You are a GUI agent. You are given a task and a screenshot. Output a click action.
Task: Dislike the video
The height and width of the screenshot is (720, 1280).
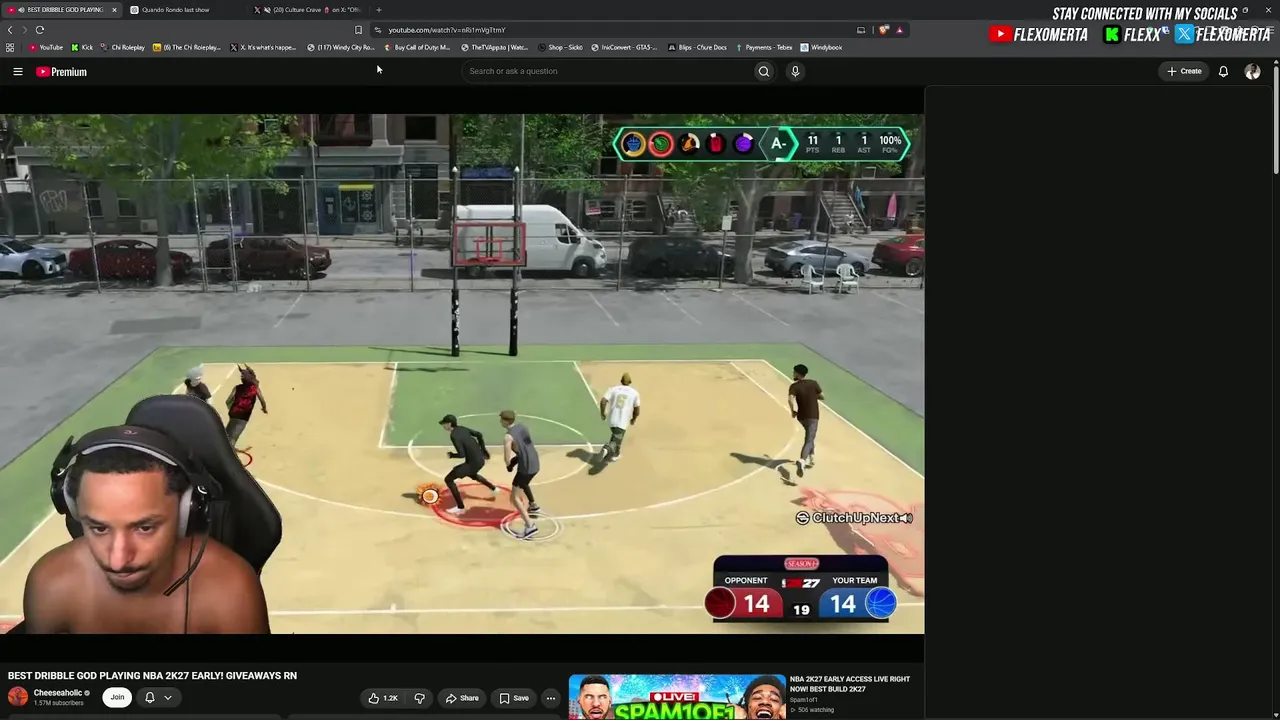tap(420, 698)
